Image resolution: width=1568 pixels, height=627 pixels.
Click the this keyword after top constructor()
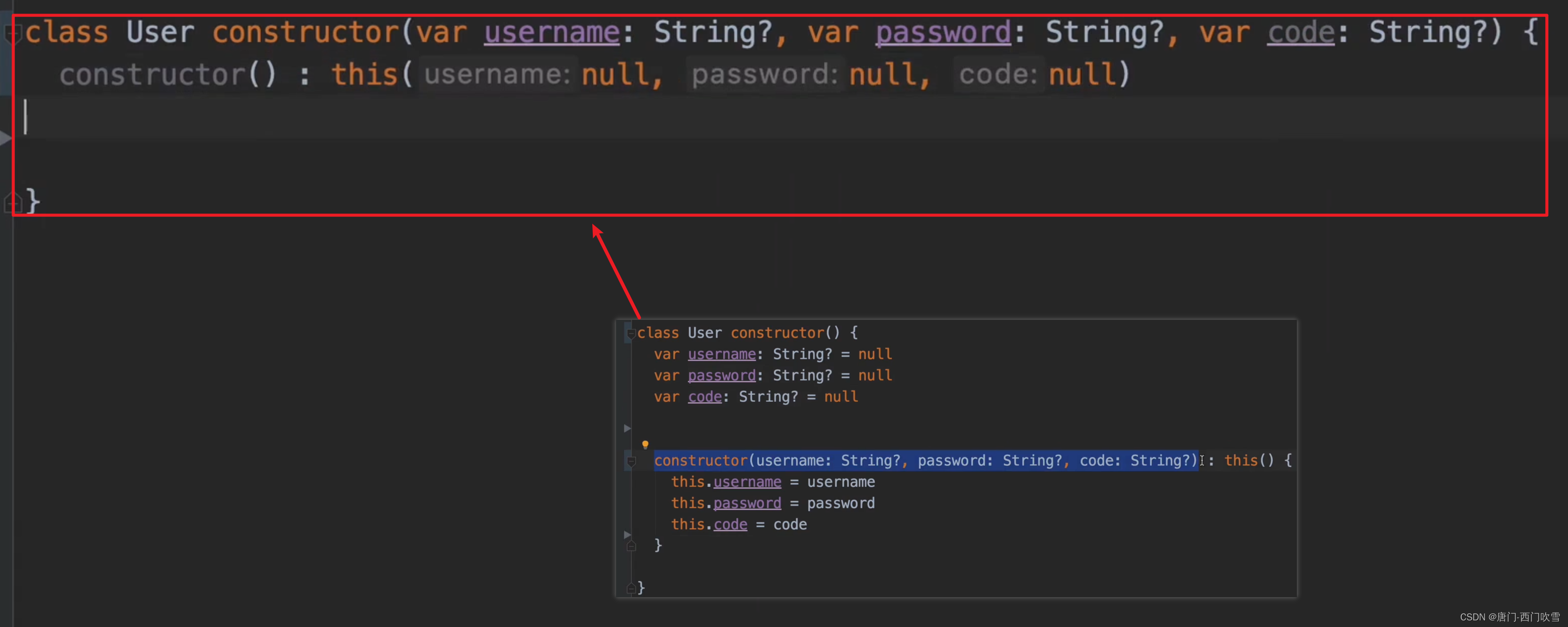point(364,75)
